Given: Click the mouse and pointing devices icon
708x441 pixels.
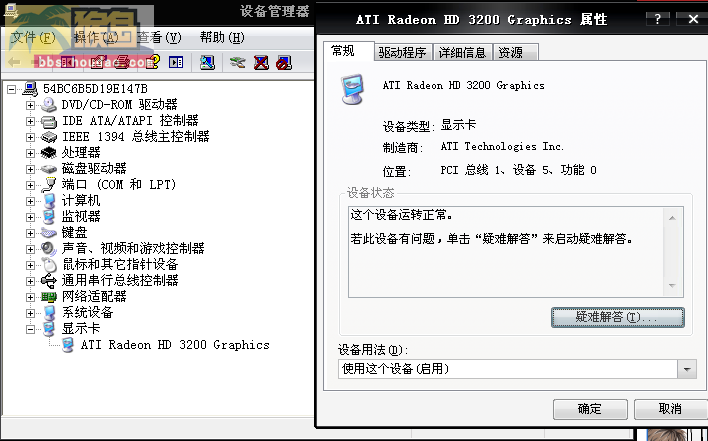Looking at the screenshot, I should (49, 265).
